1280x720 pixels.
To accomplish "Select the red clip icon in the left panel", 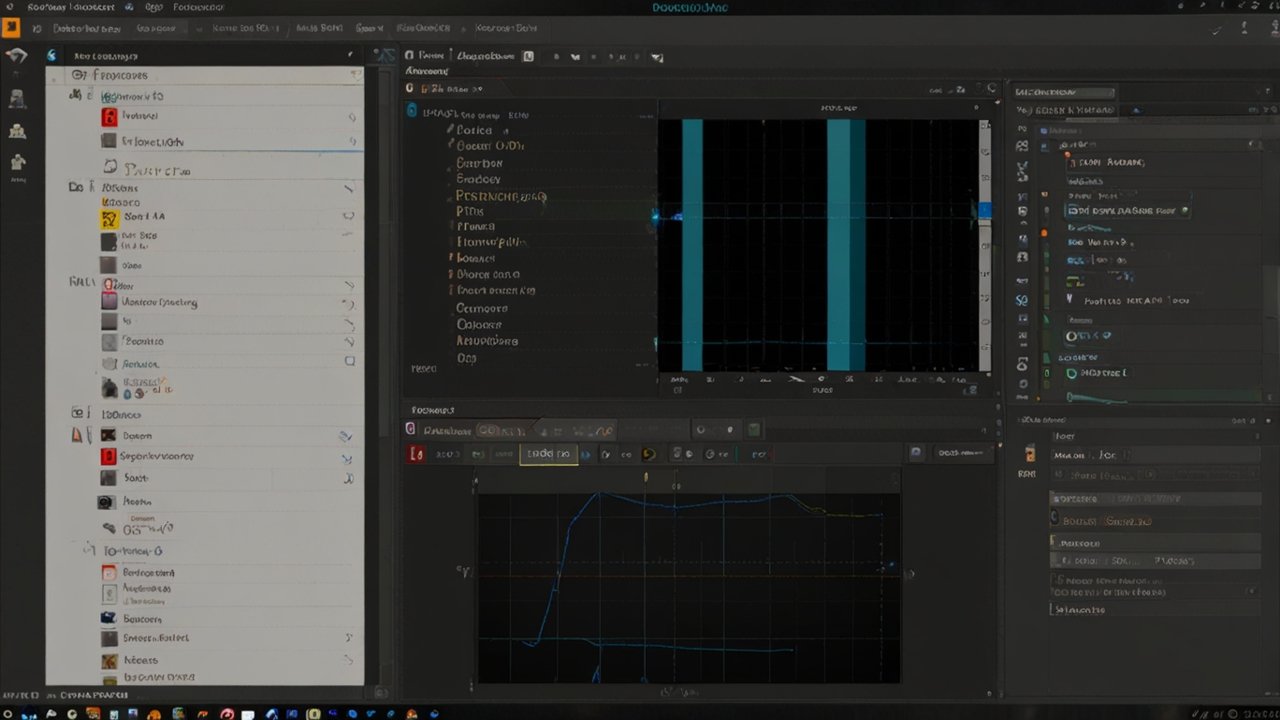I will [110, 116].
